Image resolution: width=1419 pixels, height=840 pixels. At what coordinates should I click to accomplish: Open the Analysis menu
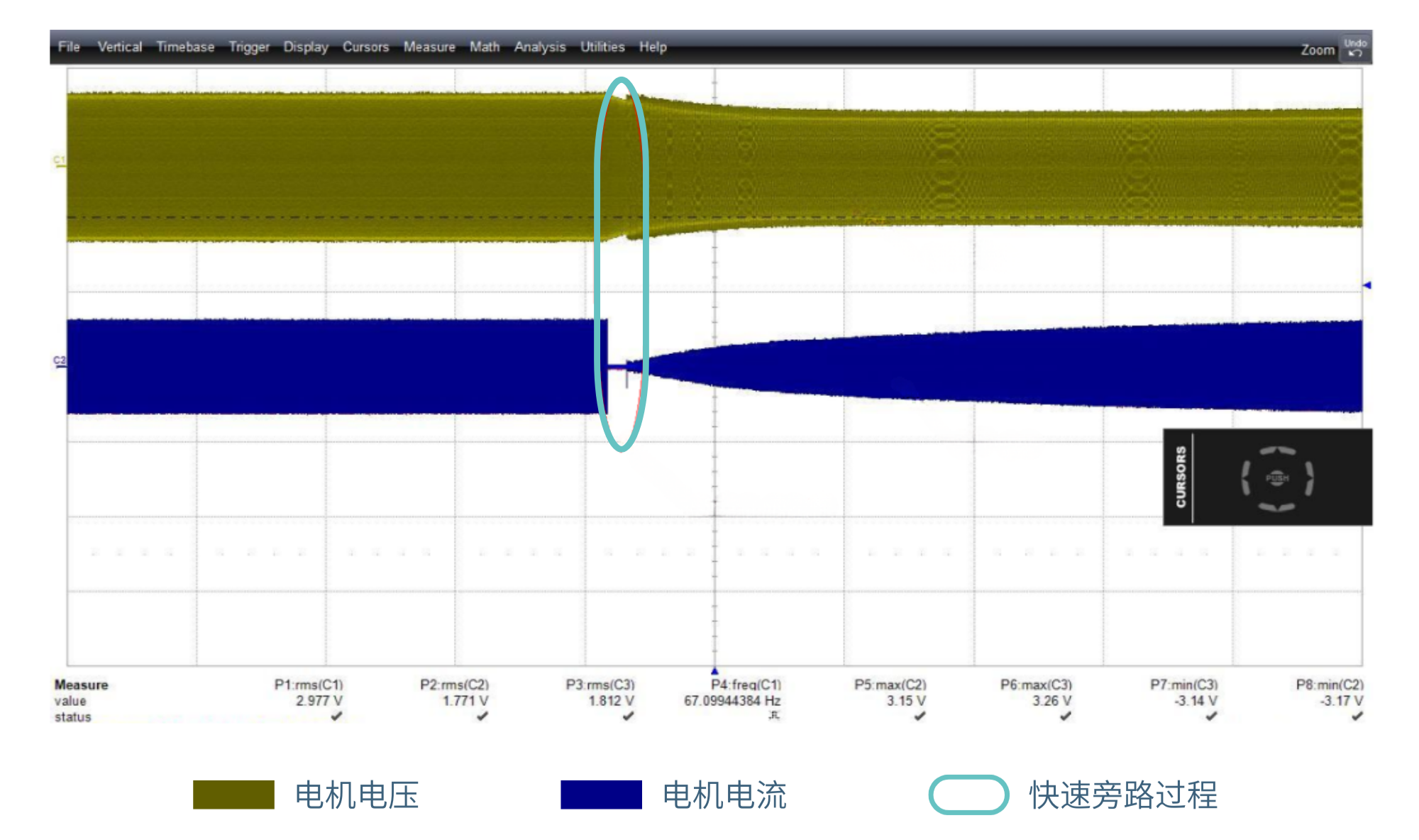click(x=539, y=47)
